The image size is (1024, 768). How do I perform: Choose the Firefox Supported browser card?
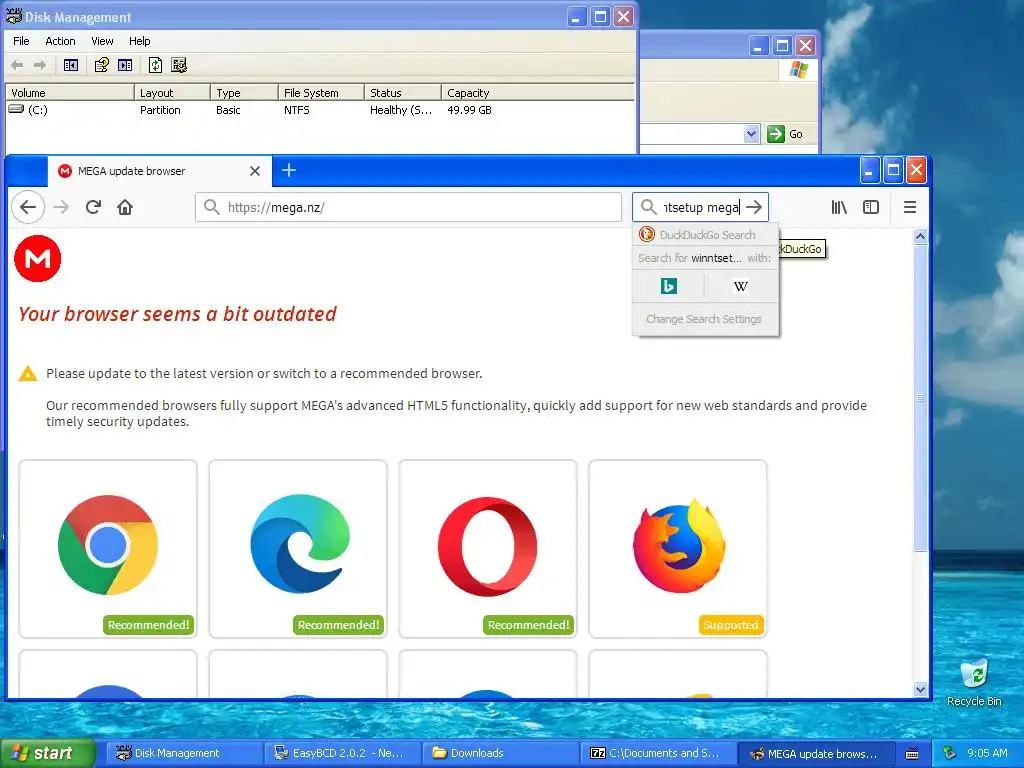(x=678, y=549)
